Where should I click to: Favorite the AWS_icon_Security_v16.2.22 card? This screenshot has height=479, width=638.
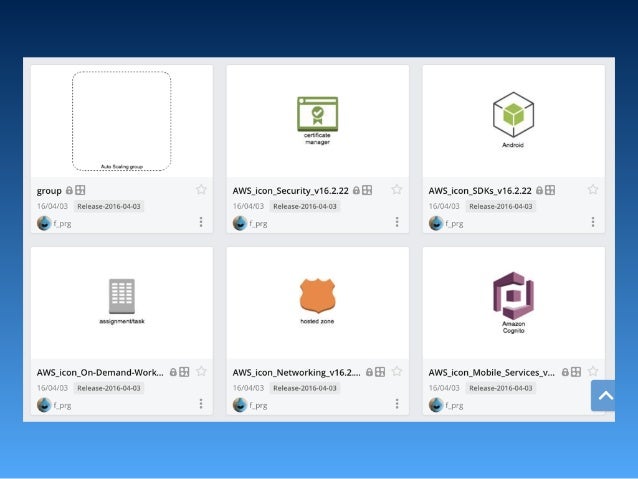click(397, 190)
